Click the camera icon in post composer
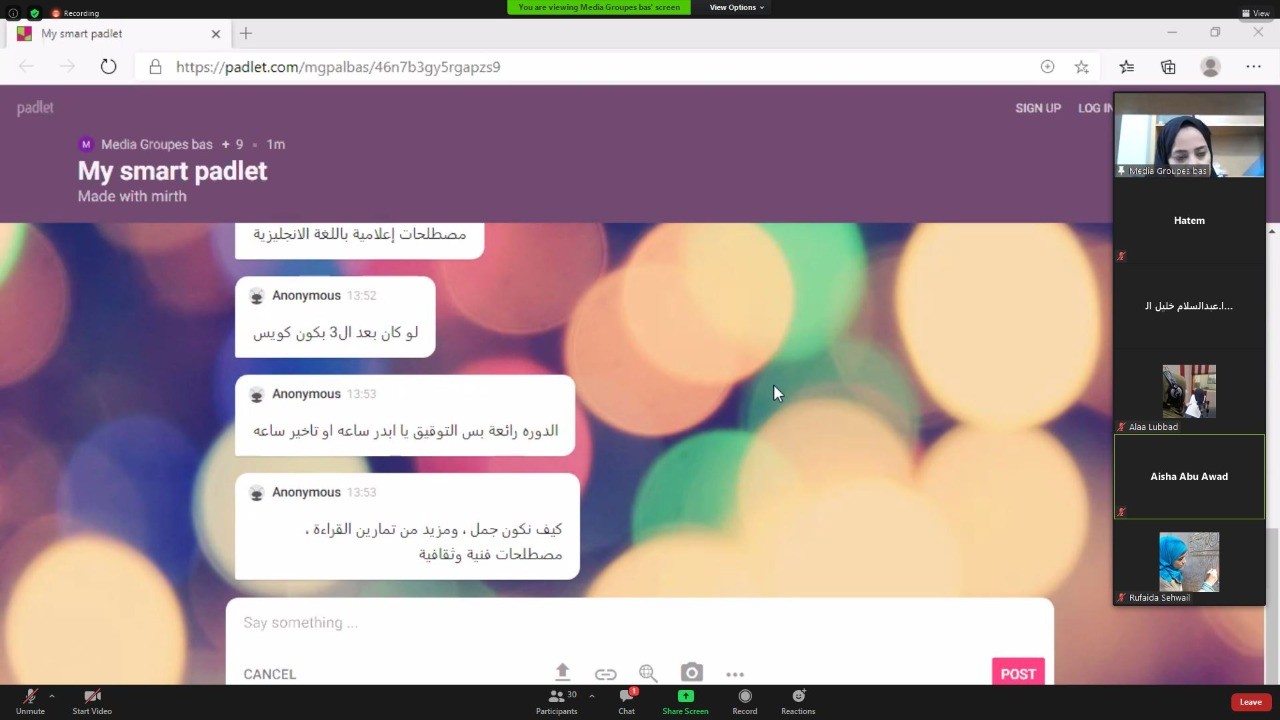Image resolution: width=1280 pixels, height=720 pixels. (691, 673)
